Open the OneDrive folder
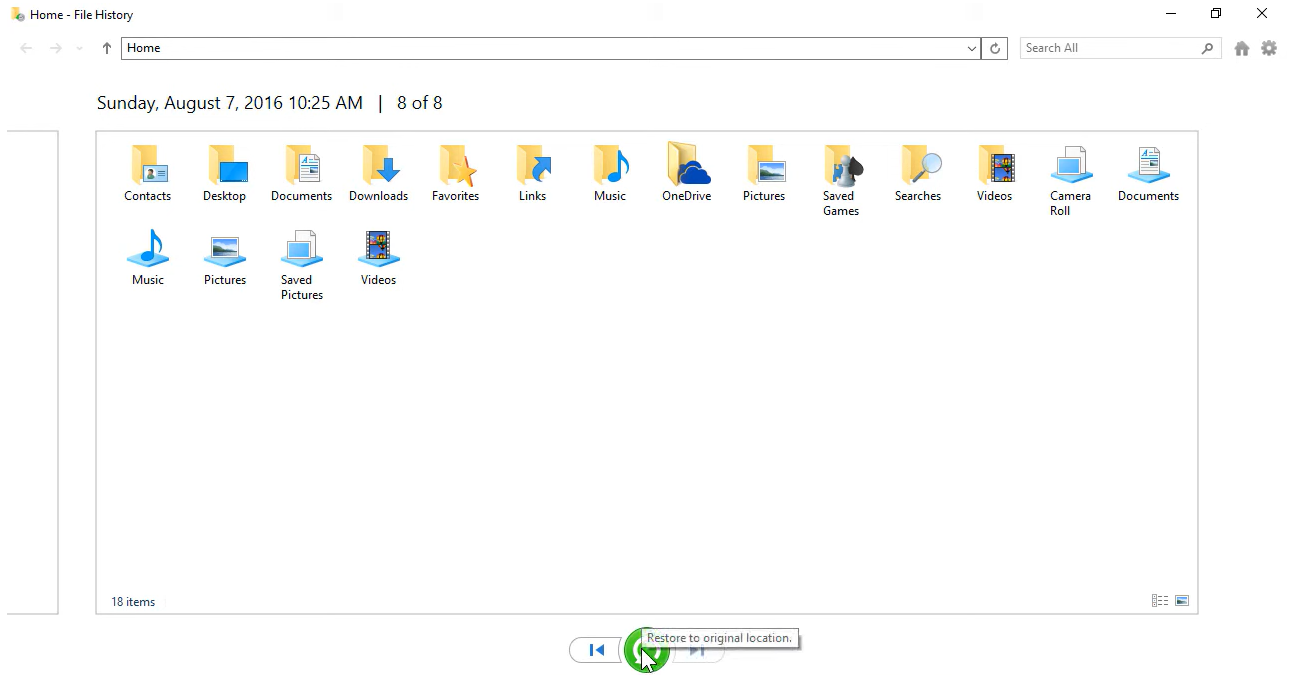Viewport: 1290px width, 675px height. click(686, 172)
